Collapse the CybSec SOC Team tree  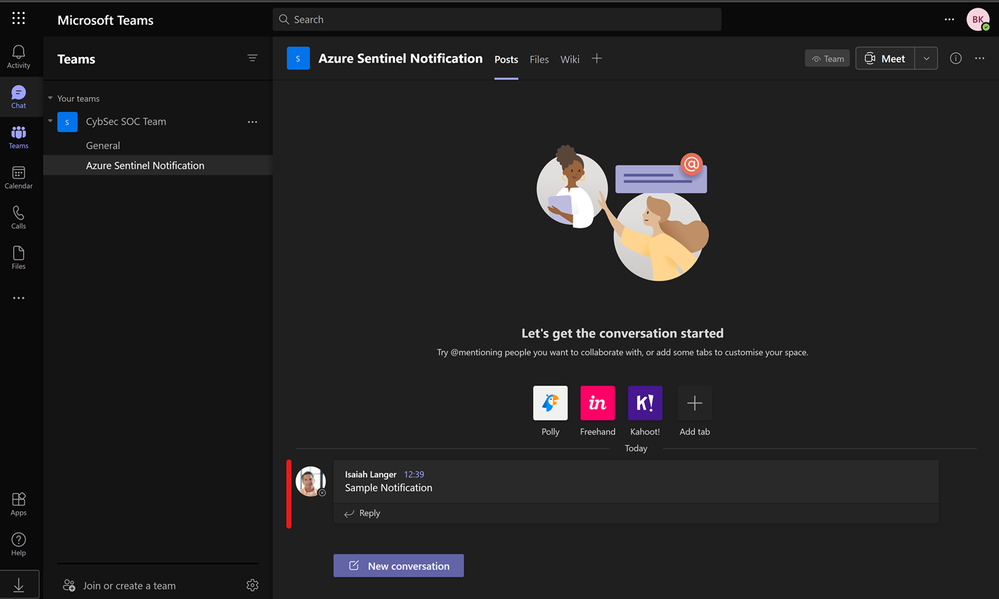pyautogui.click(x=50, y=121)
